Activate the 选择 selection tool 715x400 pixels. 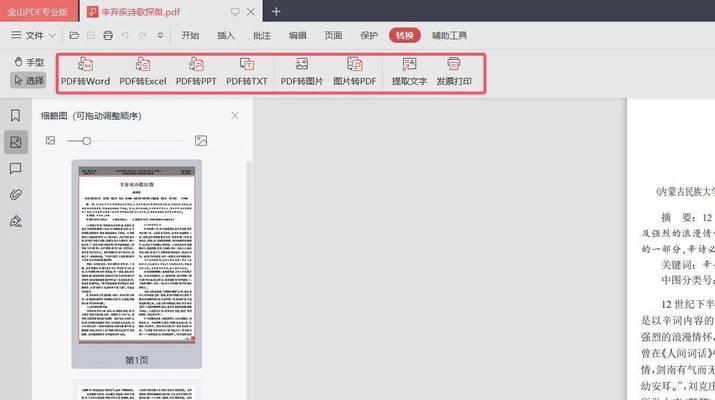29,80
